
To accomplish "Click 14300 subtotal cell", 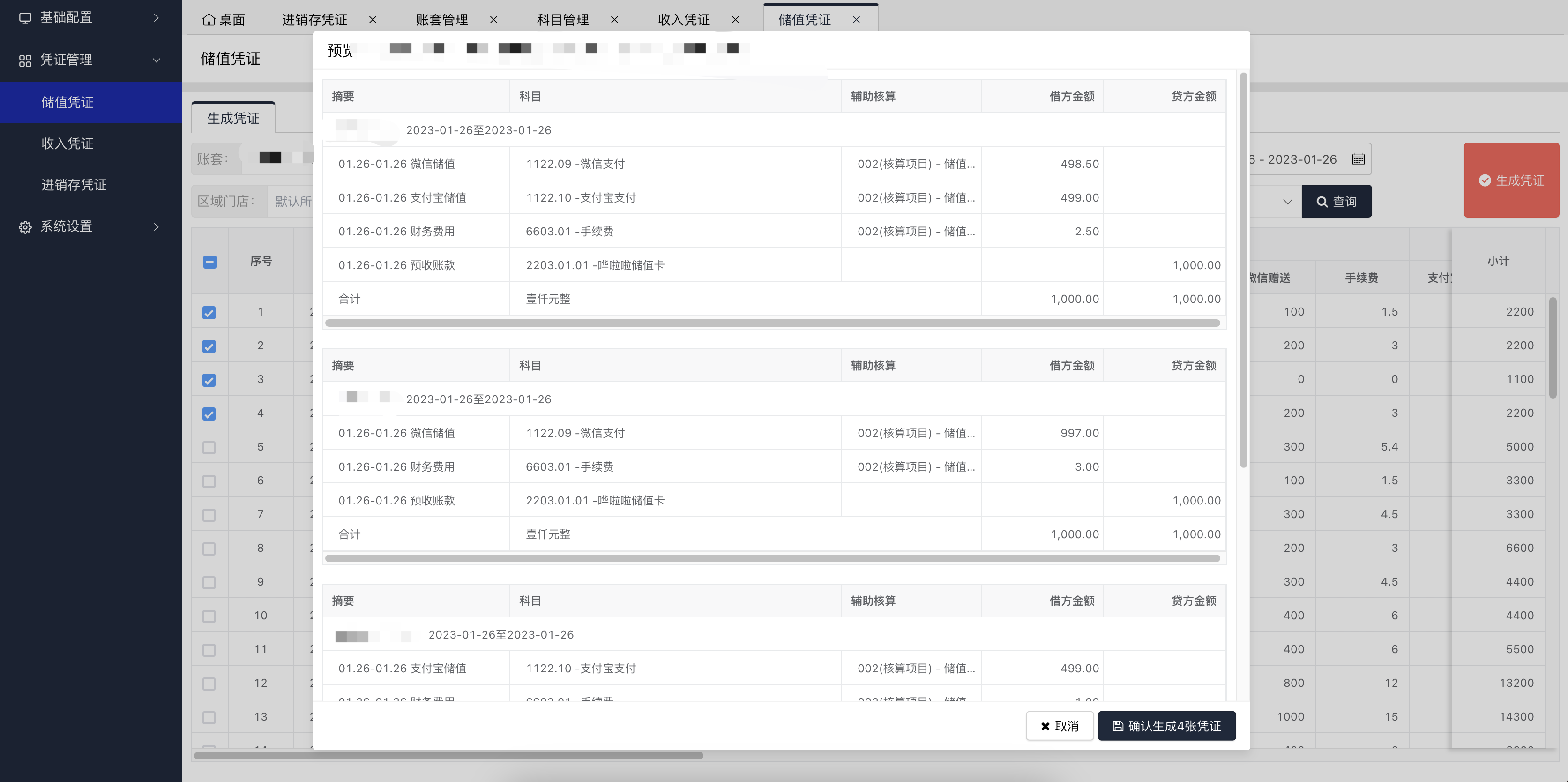I will (1498, 717).
